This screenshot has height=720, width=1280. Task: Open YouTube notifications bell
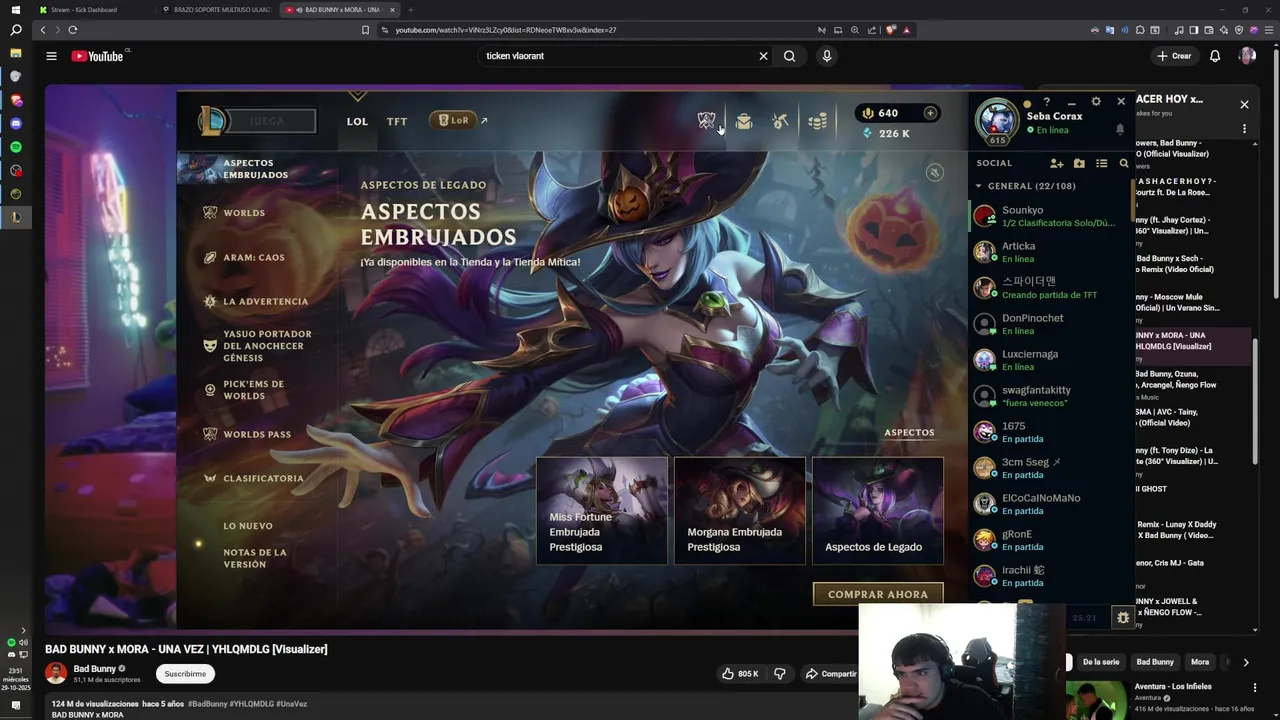point(1215,56)
